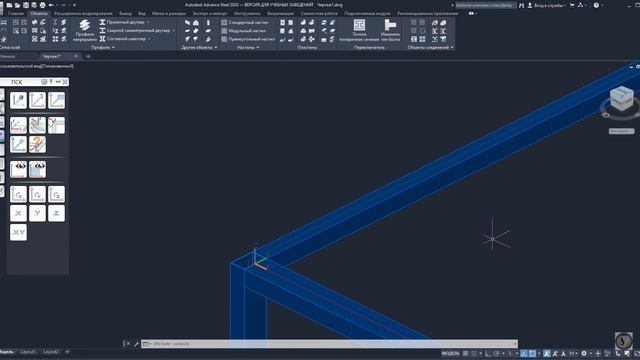The image size is (640, 360).
Task: Select the UCS on plane icon in ПСК
Action: tap(56, 100)
